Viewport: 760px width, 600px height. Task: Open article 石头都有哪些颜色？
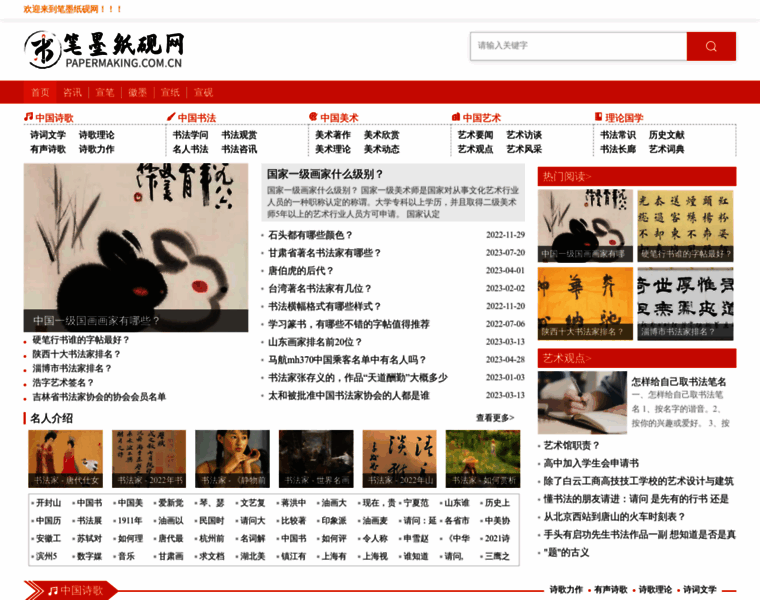click(310, 235)
